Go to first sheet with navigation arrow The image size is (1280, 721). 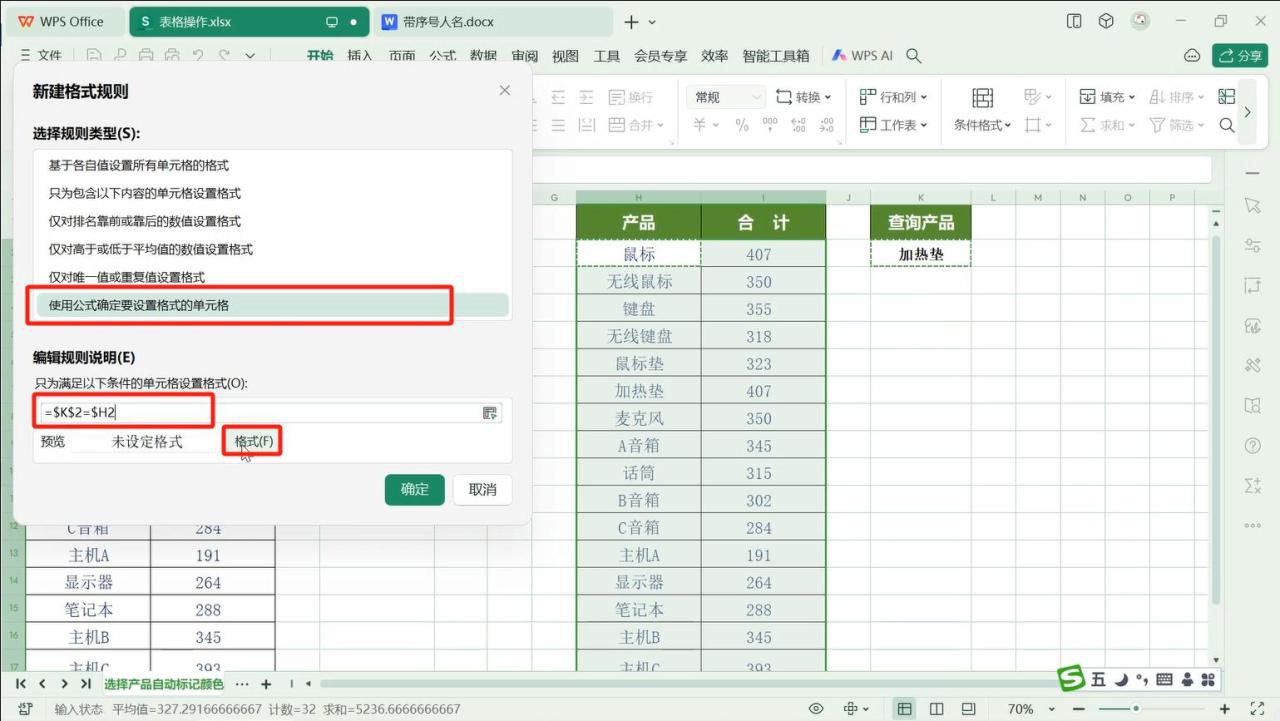pyautogui.click(x=20, y=684)
